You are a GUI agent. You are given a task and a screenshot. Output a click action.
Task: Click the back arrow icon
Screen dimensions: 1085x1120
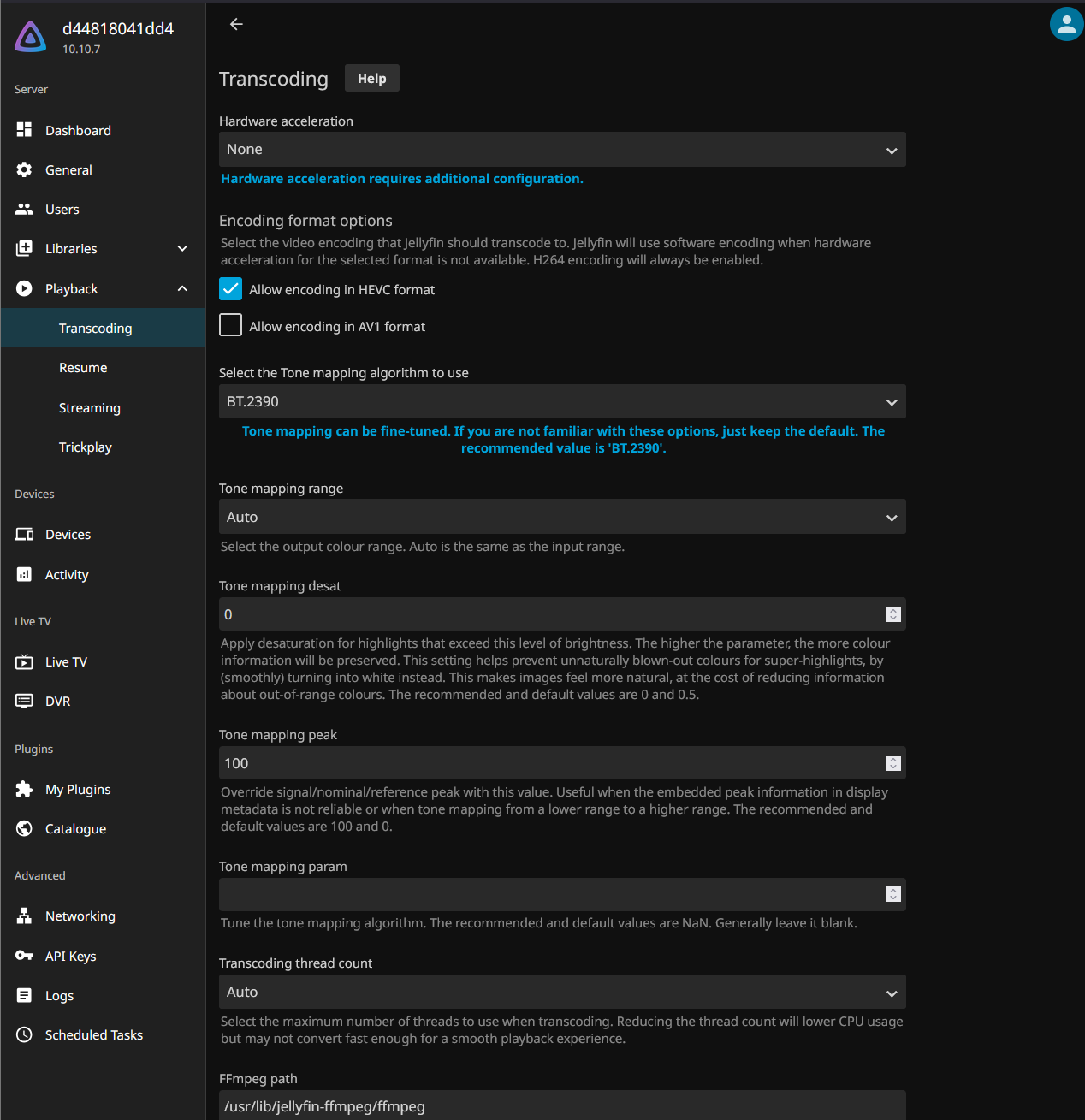[237, 24]
